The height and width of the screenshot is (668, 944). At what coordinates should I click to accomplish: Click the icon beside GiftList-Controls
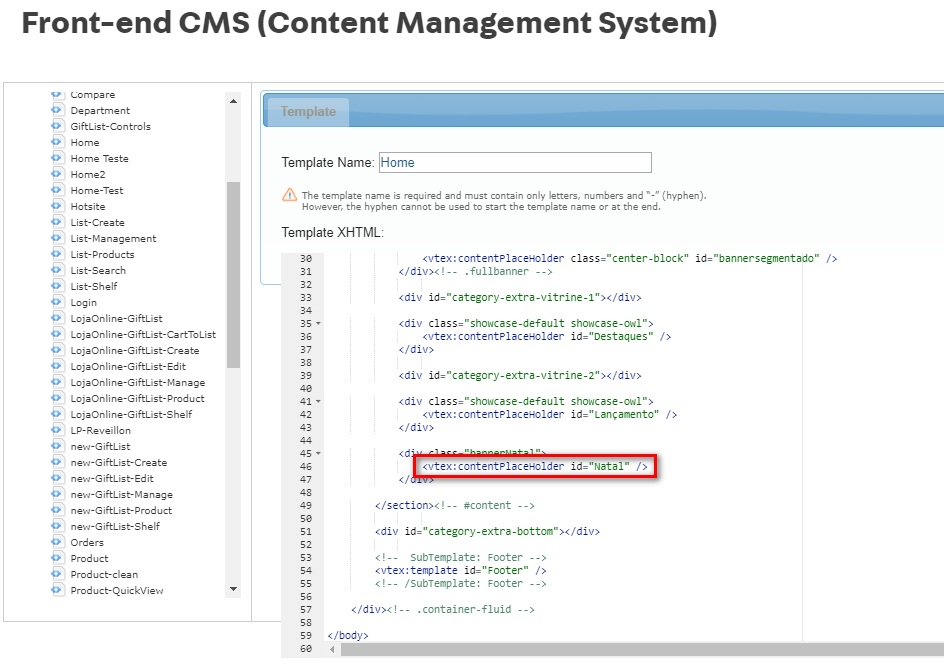[x=57, y=126]
